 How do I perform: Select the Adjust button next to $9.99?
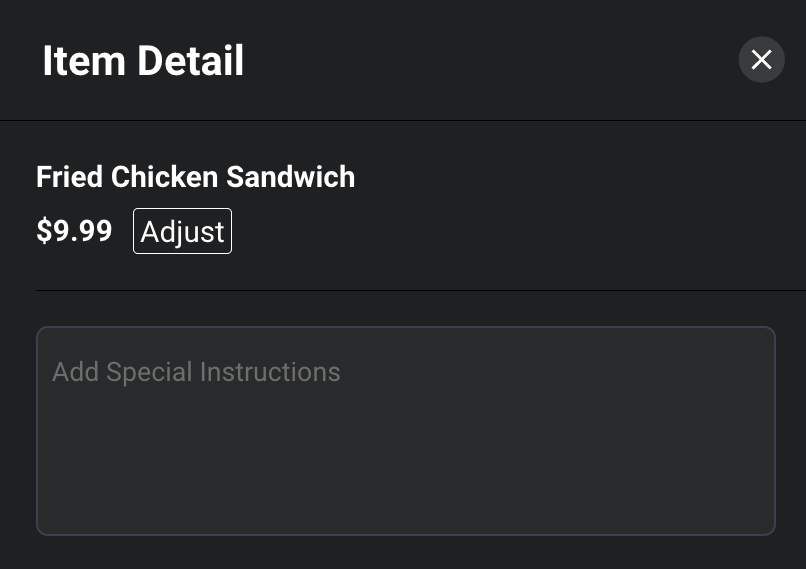[x=182, y=231]
